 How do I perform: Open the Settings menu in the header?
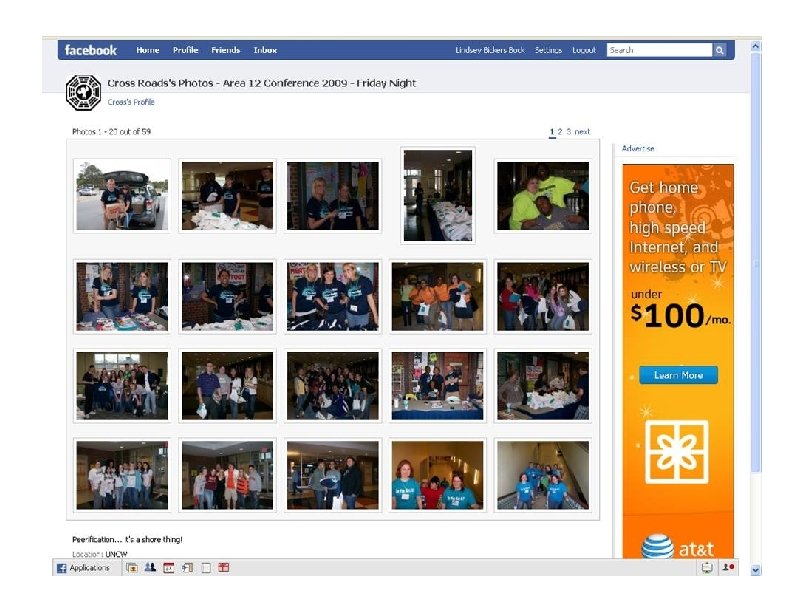click(x=548, y=50)
